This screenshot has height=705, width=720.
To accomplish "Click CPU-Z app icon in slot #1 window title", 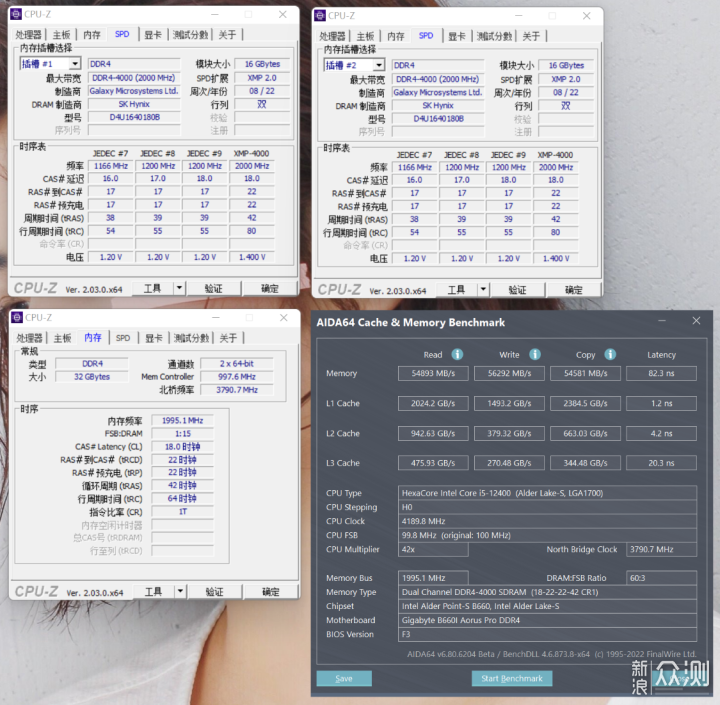I will [16, 14].
